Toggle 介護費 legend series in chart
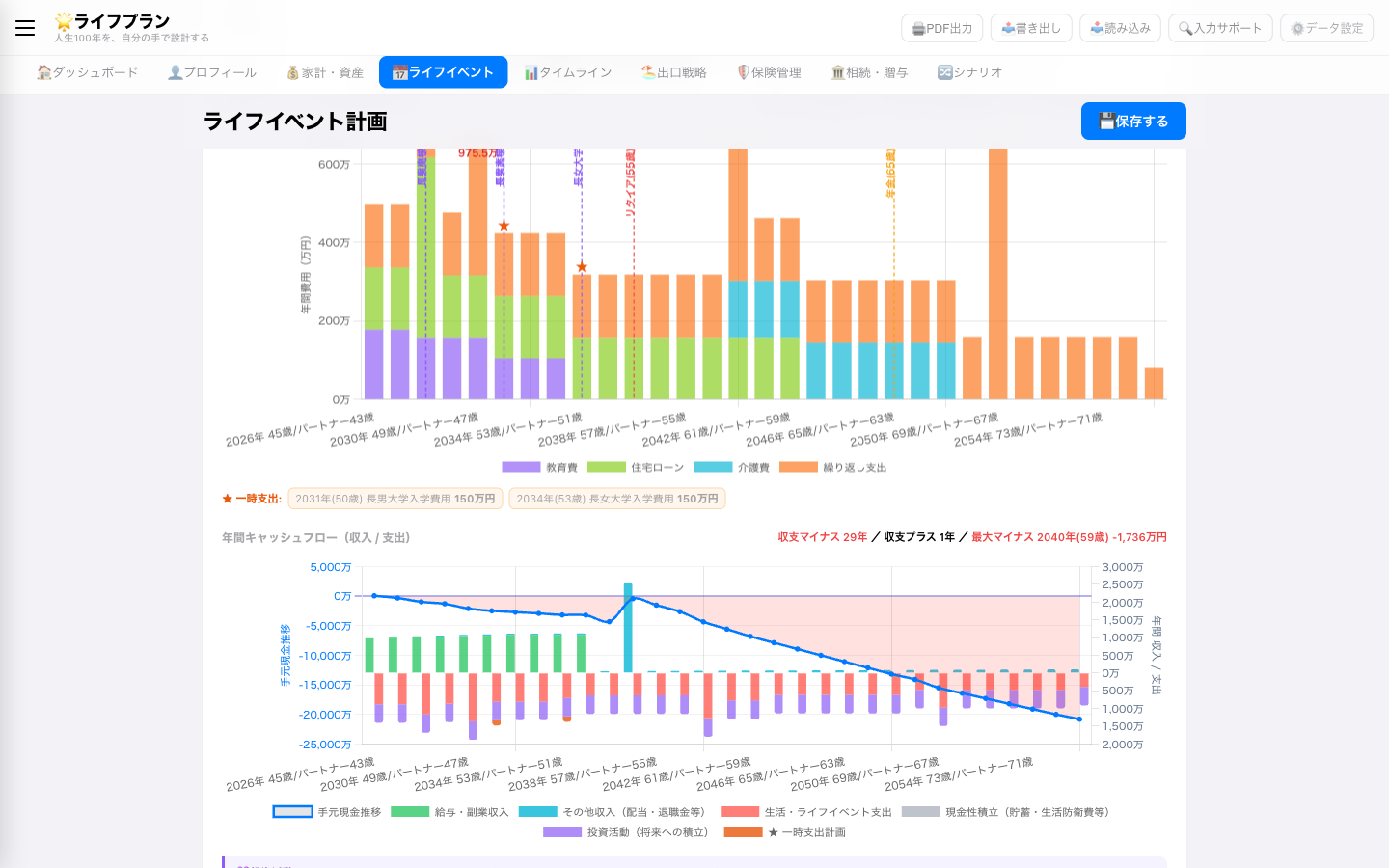Image resolution: width=1389 pixels, height=868 pixels. click(731, 467)
